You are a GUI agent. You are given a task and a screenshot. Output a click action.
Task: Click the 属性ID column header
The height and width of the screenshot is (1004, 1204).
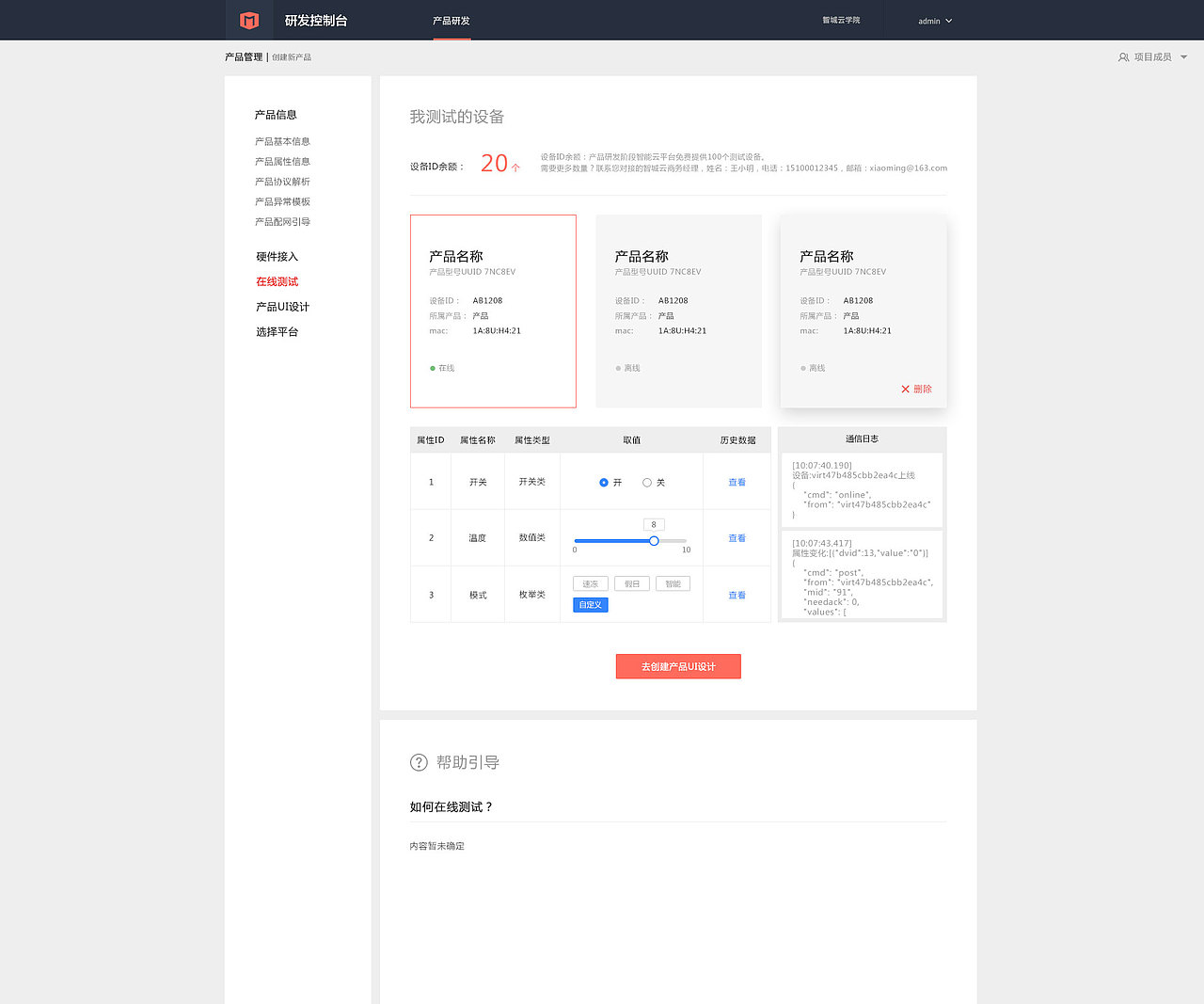pyautogui.click(x=431, y=440)
